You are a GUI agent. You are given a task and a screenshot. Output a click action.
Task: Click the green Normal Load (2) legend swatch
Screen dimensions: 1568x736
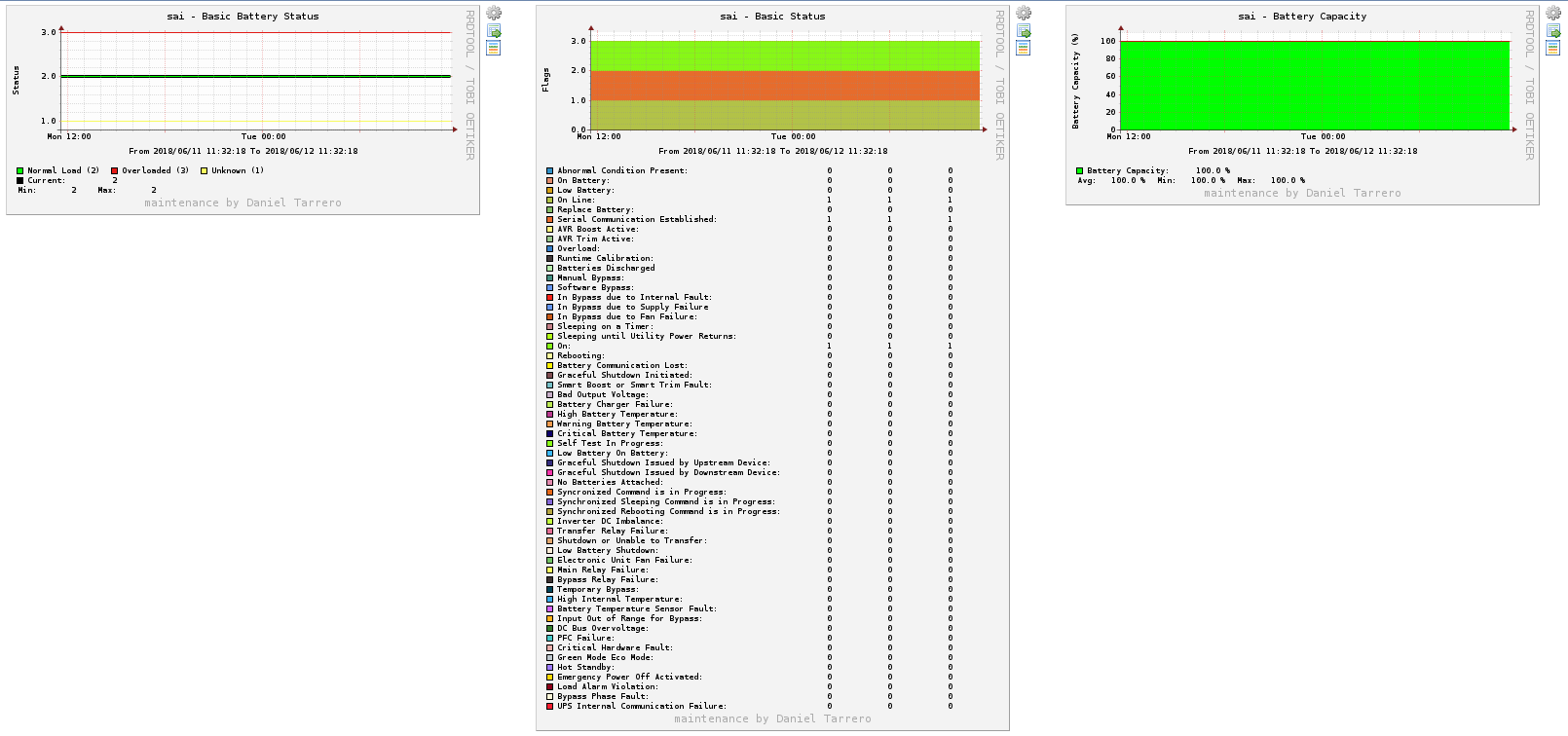(x=19, y=170)
